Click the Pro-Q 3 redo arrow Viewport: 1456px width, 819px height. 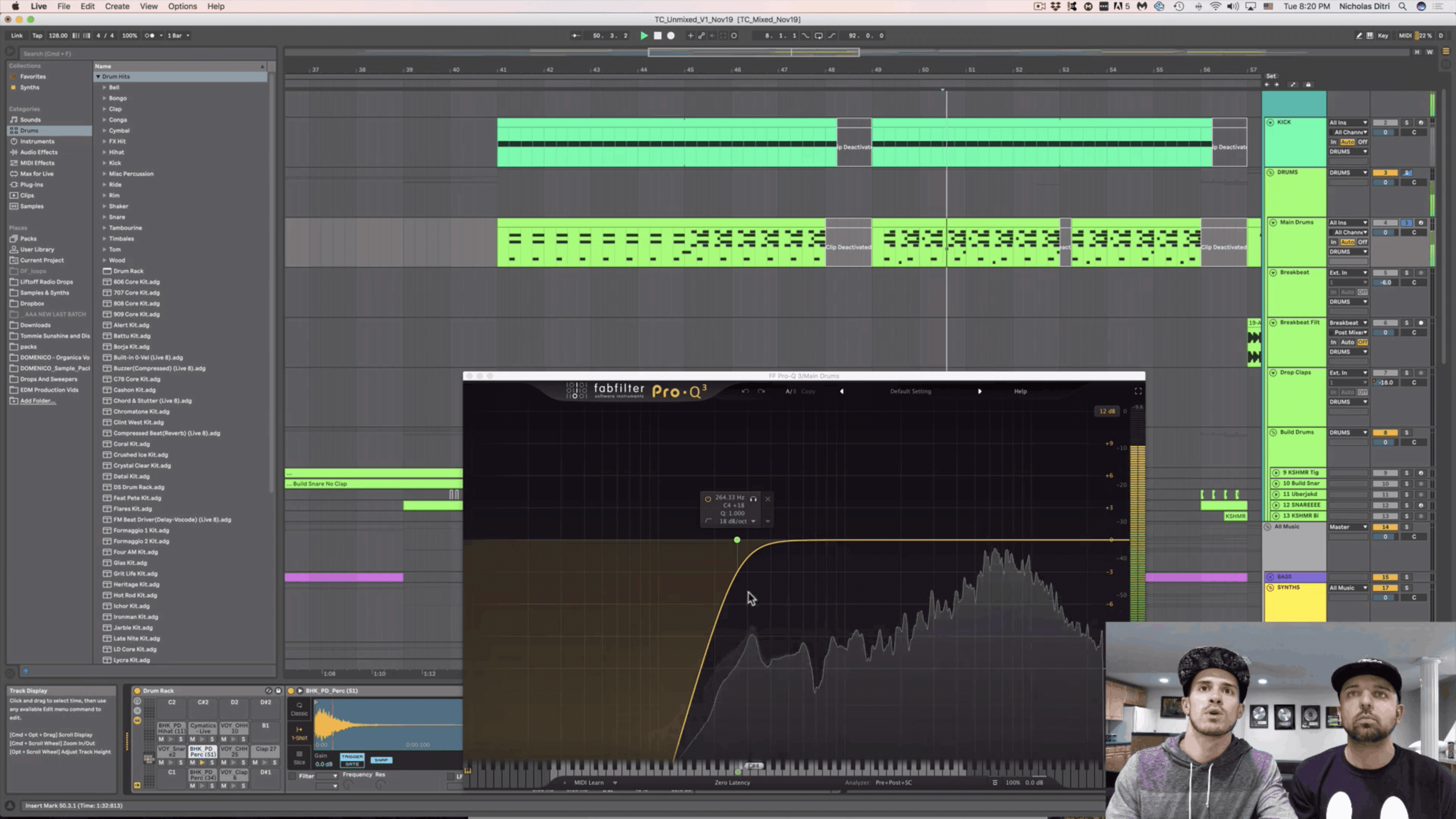pyautogui.click(x=761, y=391)
